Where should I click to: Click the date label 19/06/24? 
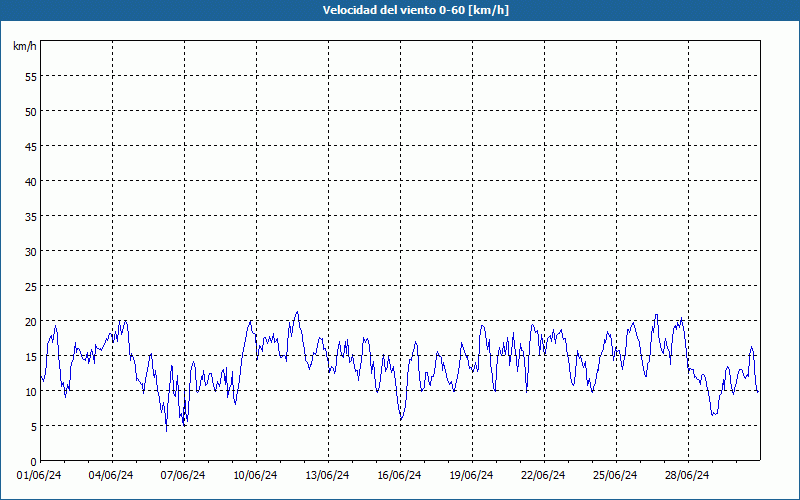point(471,475)
